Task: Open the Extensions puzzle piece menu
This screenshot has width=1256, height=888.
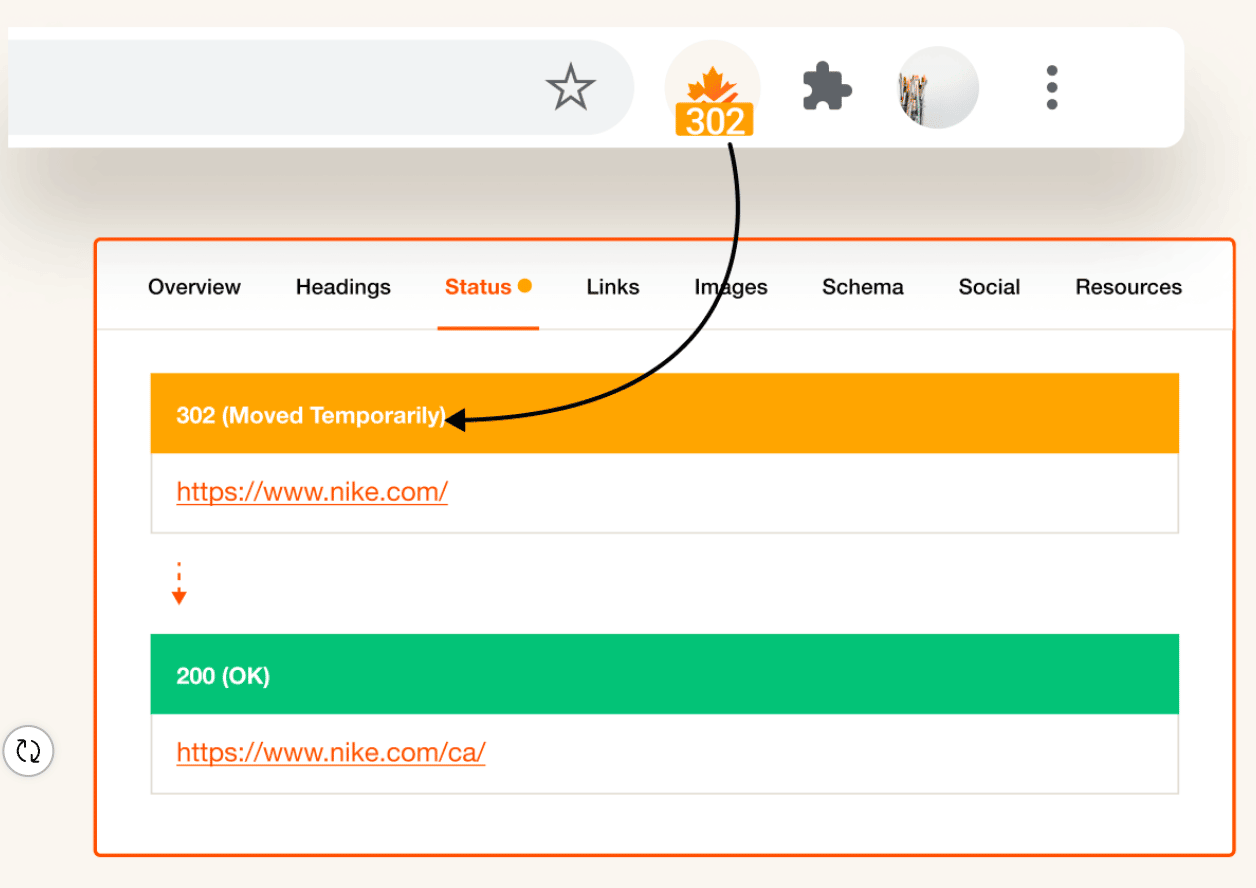Action: [827, 88]
